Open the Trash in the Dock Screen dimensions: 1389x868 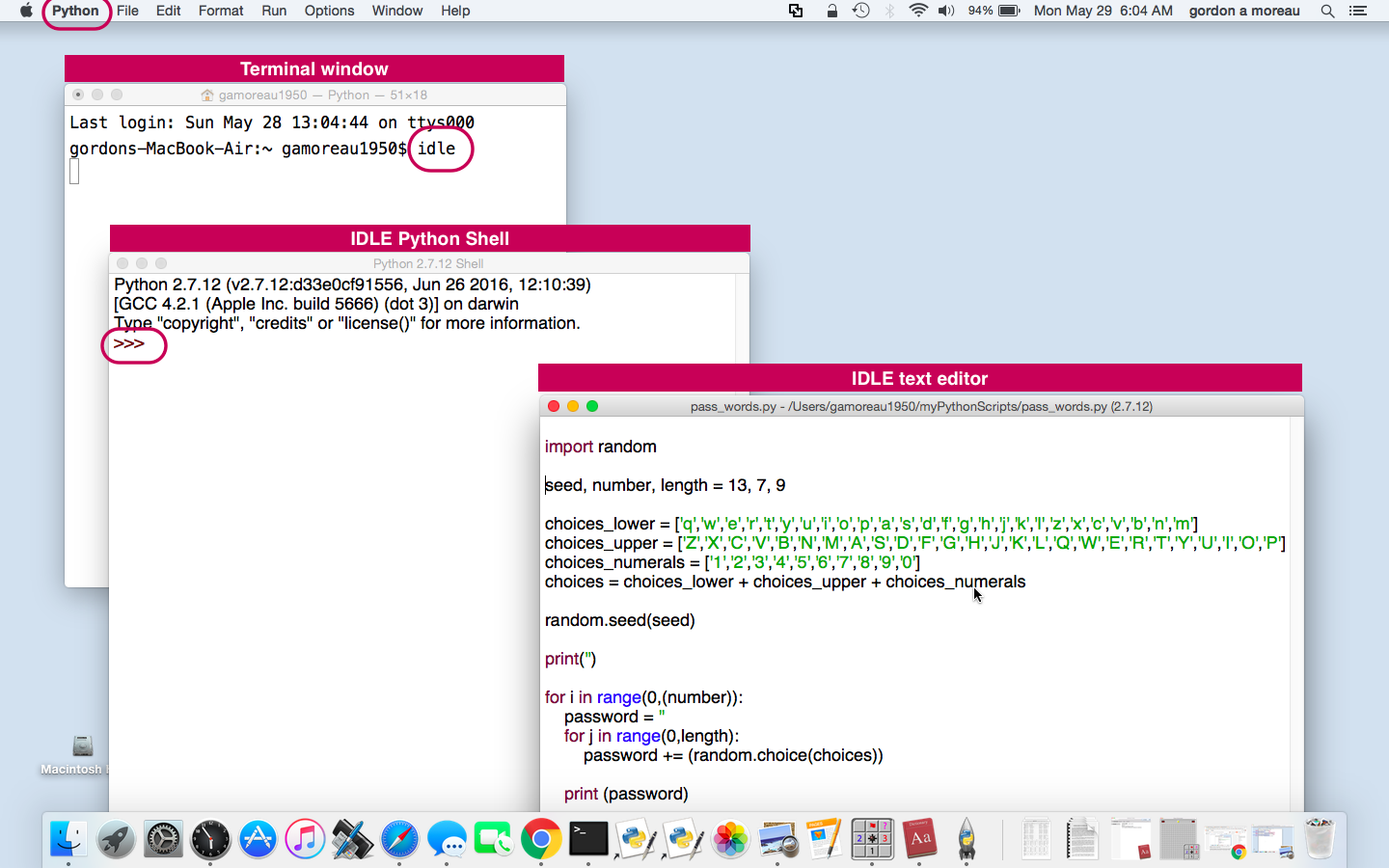click(x=1320, y=839)
